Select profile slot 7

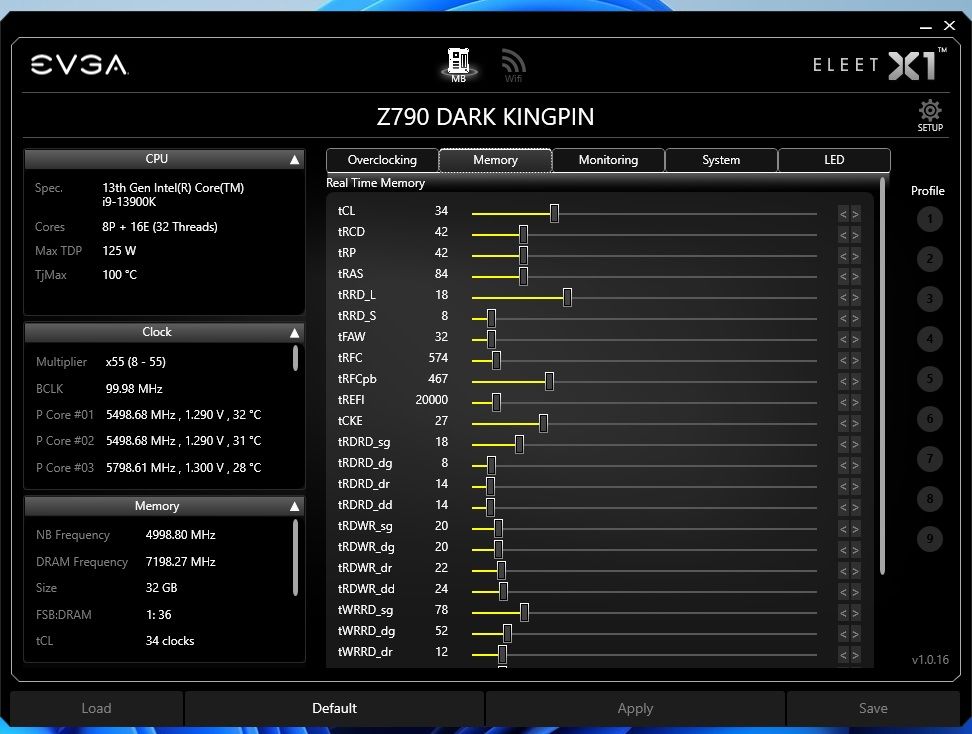[929, 459]
